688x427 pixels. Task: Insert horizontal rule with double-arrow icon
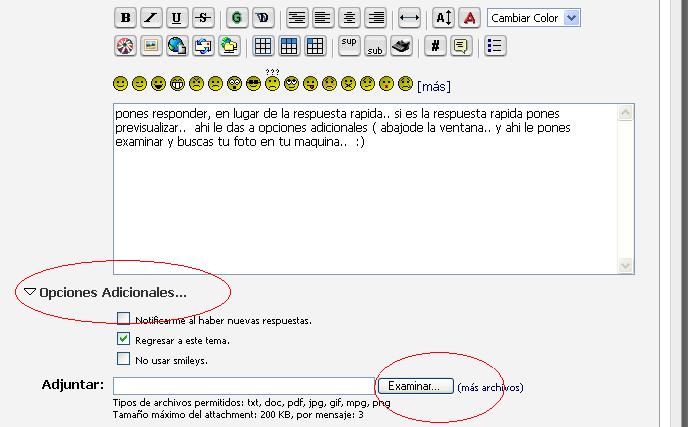tap(409, 18)
